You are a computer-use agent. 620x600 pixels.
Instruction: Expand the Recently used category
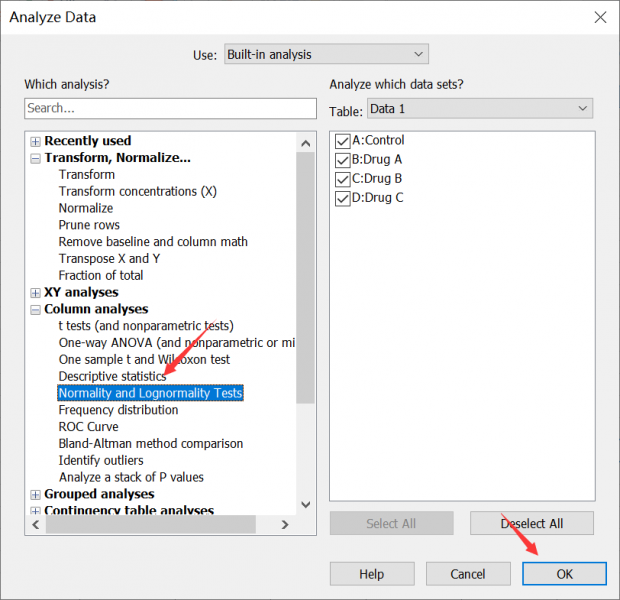click(36, 142)
